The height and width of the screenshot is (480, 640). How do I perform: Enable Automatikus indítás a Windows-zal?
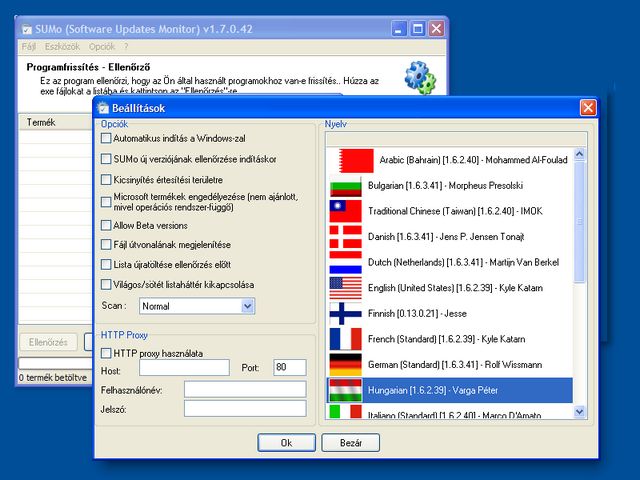[x=106, y=138]
